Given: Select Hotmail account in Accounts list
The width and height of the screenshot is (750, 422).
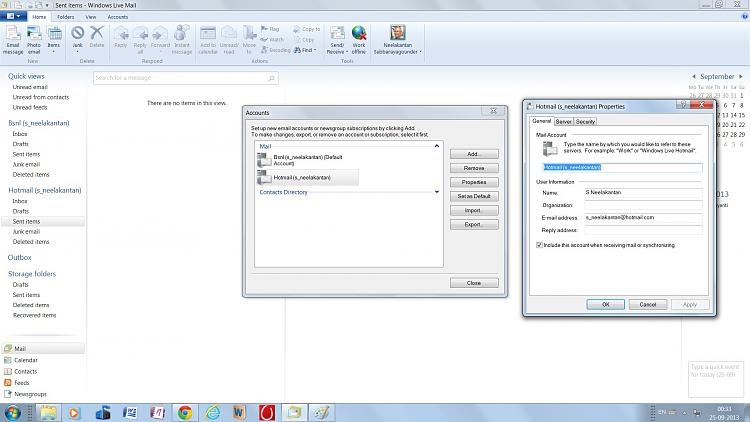Looking at the screenshot, I should 308,178.
